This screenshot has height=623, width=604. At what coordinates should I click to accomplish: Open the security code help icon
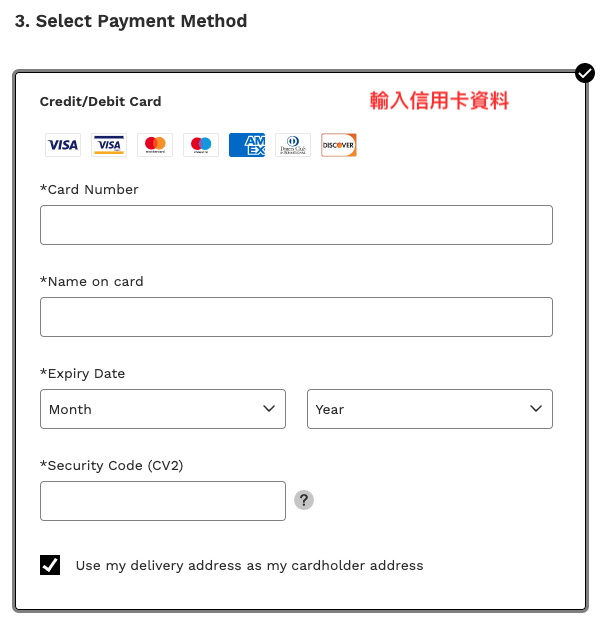[x=304, y=500]
